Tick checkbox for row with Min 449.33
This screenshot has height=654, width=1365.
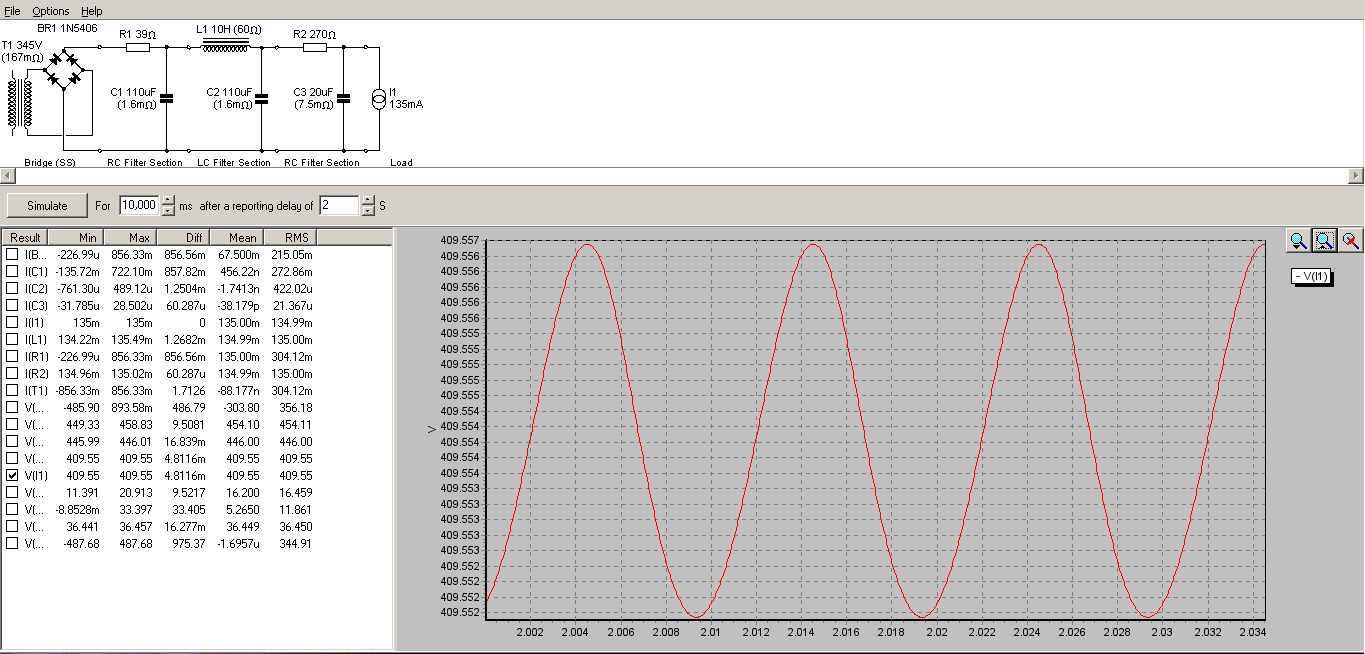click(12, 424)
